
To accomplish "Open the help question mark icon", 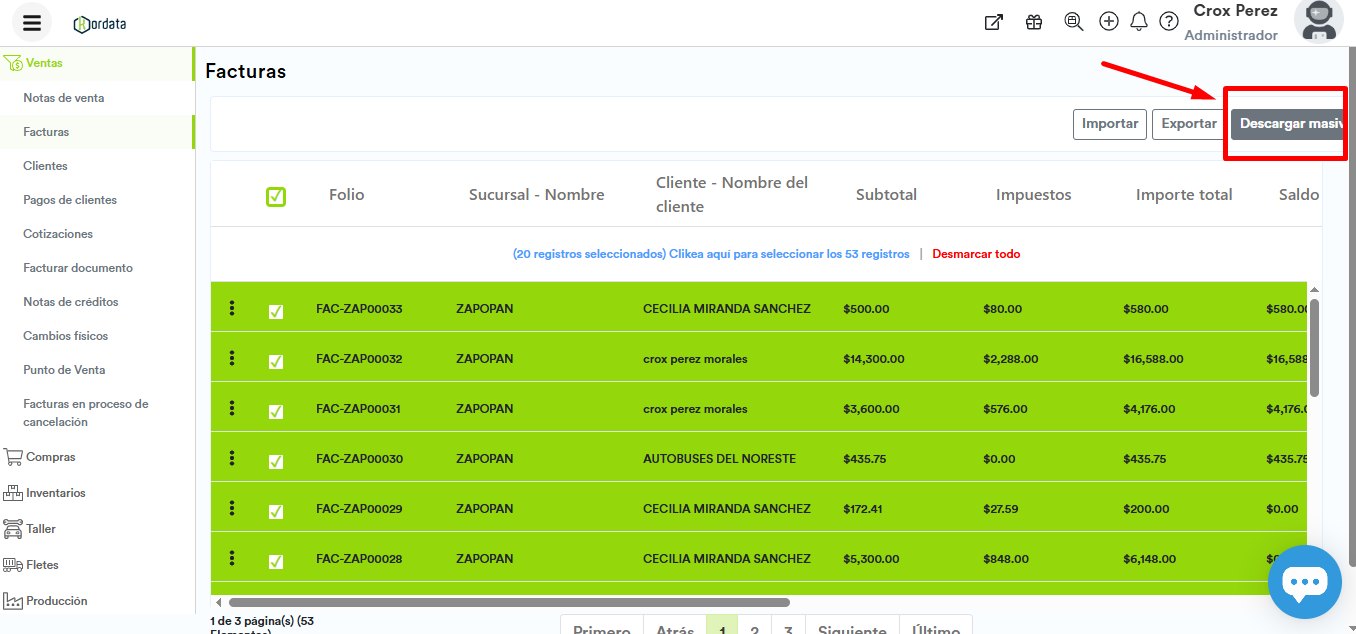I will [x=1168, y=22].
